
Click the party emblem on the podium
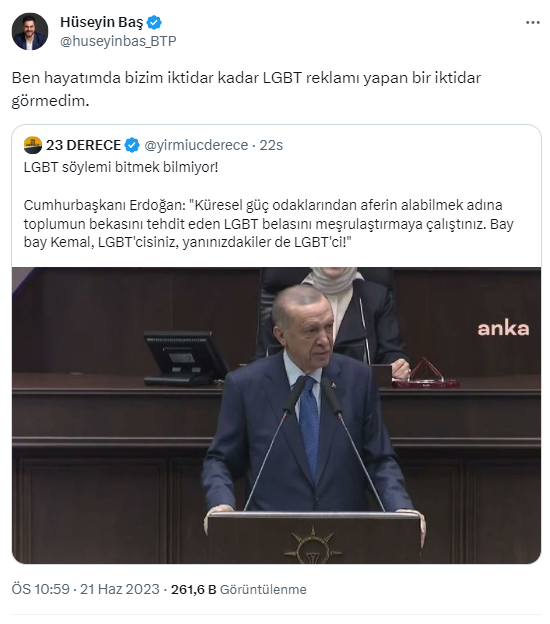coord(313,544)
